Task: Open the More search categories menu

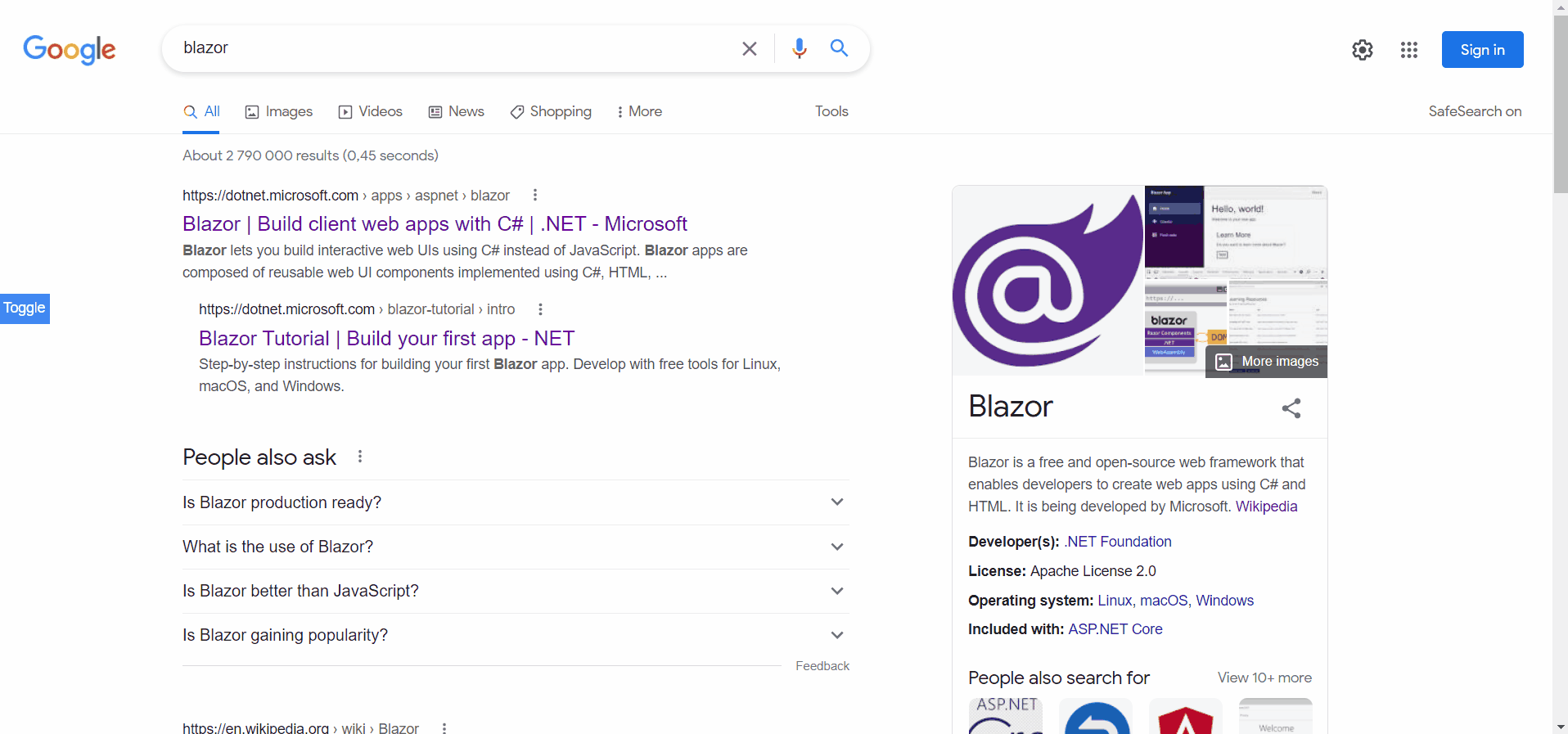Action: click(639, 112)
